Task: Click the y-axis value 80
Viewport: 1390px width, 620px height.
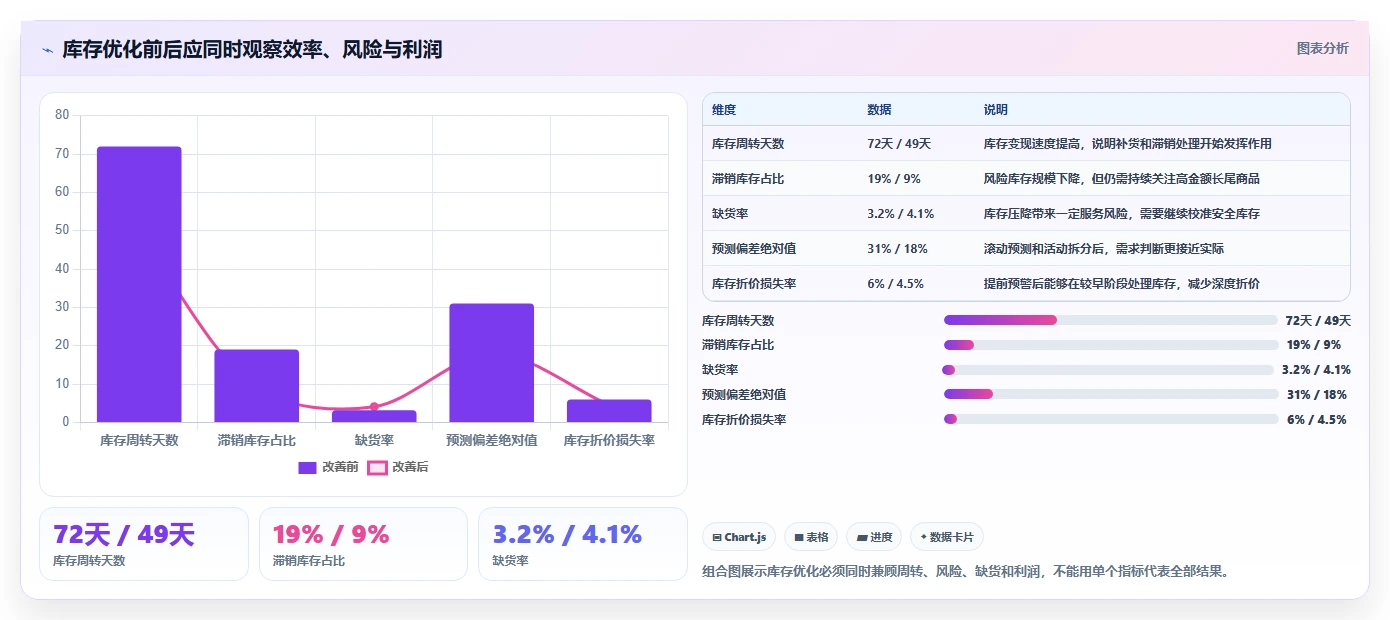Action: tap(62, 115)
